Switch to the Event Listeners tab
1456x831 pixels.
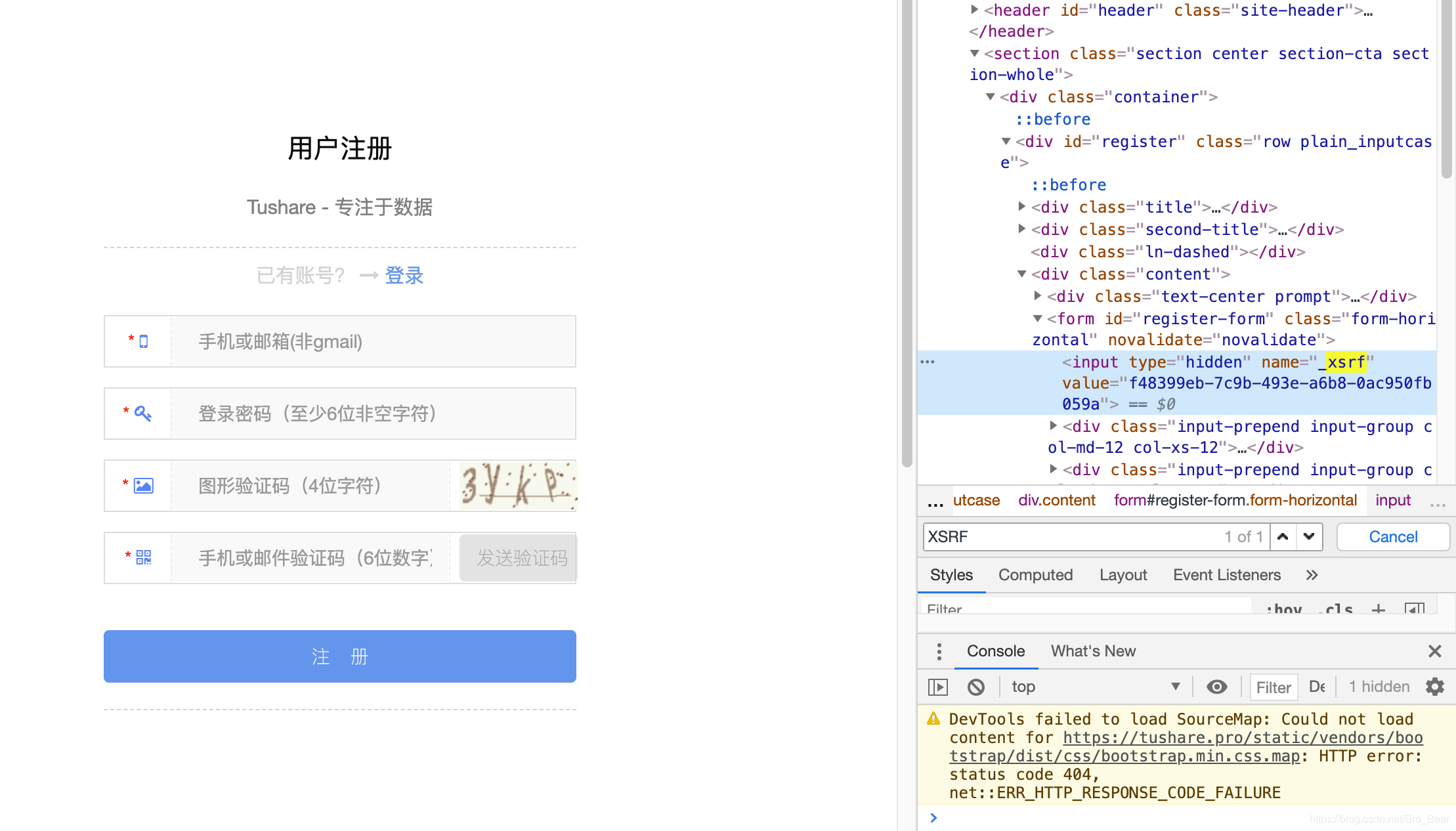coord(1227,575)
